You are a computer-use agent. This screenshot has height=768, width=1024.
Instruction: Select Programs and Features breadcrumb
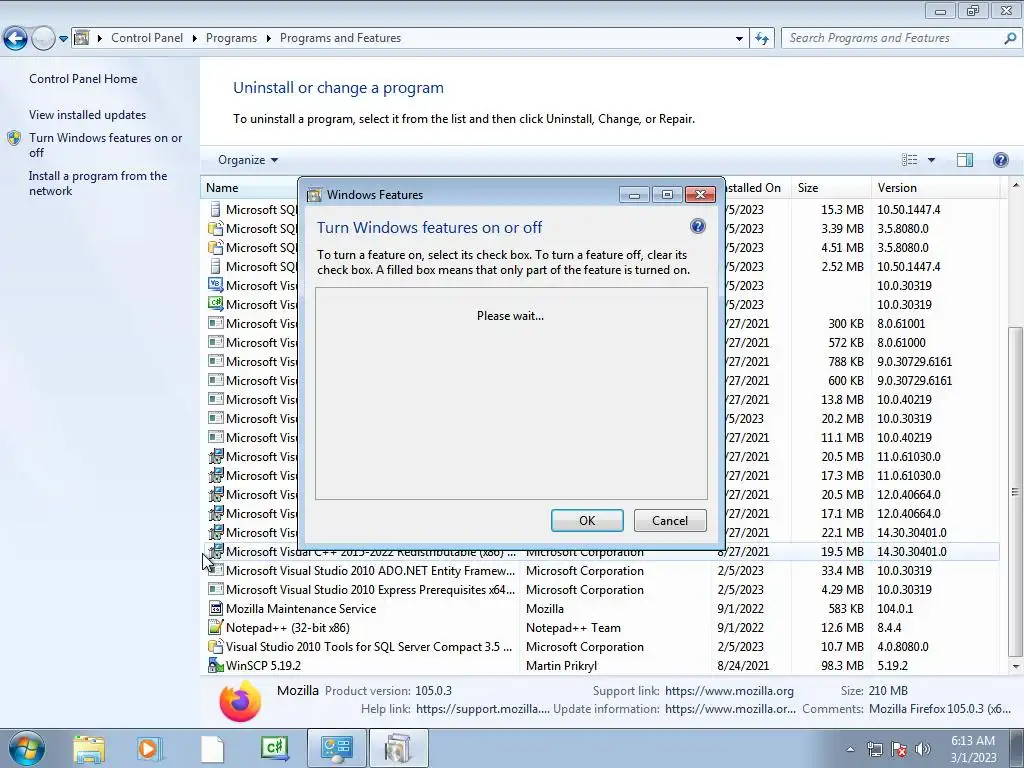click(340, 38)
